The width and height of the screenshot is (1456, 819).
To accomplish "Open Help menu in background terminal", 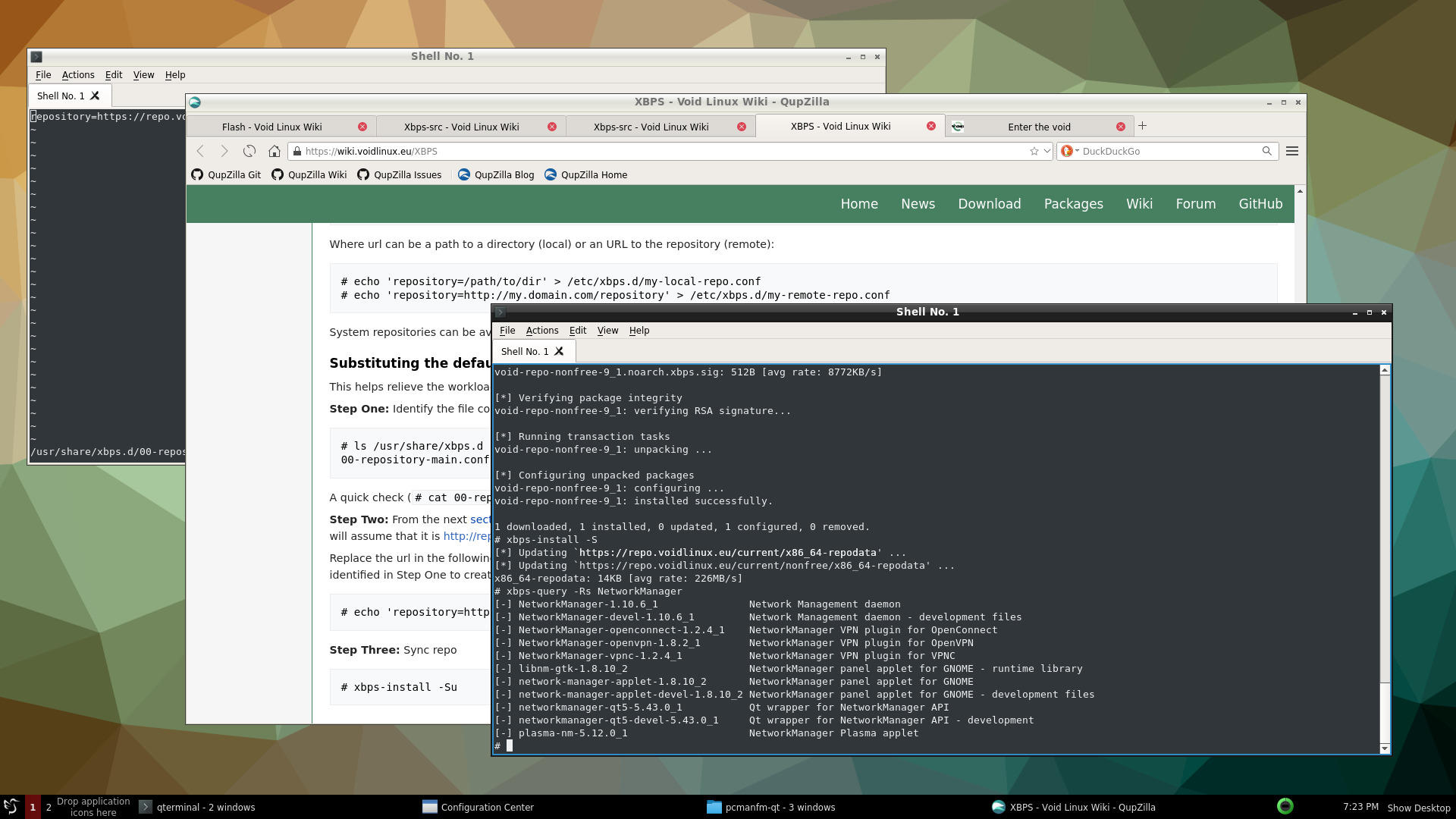I will pyautogui.click(x=175, y=75).
